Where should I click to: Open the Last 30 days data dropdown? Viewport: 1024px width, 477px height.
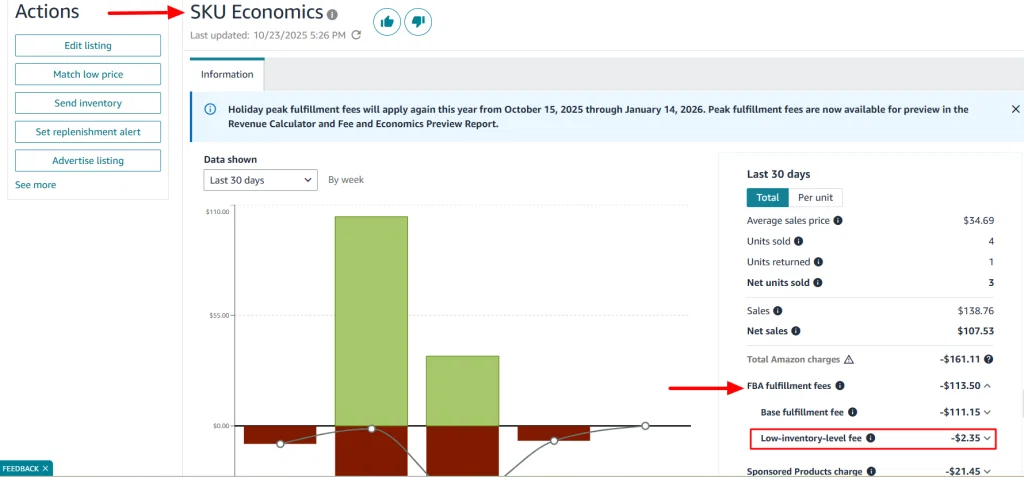pyautogui.click(x=261, y=180)
